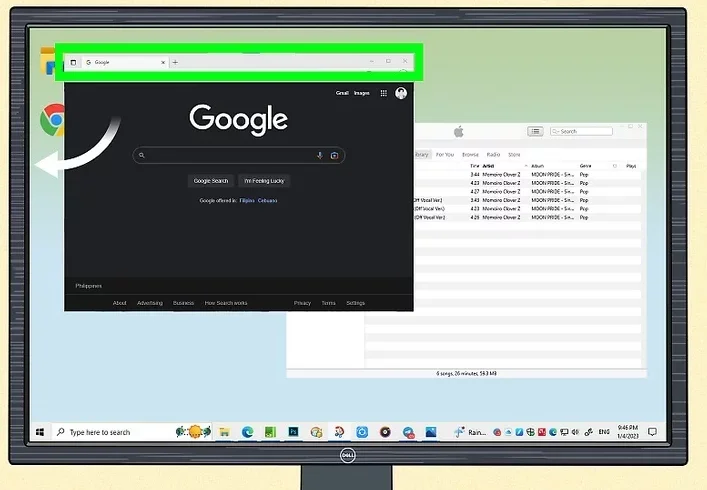The image size is (707, 490).
Task: Sort iTunes songs by Artist column
Action: tap(488, 166)
